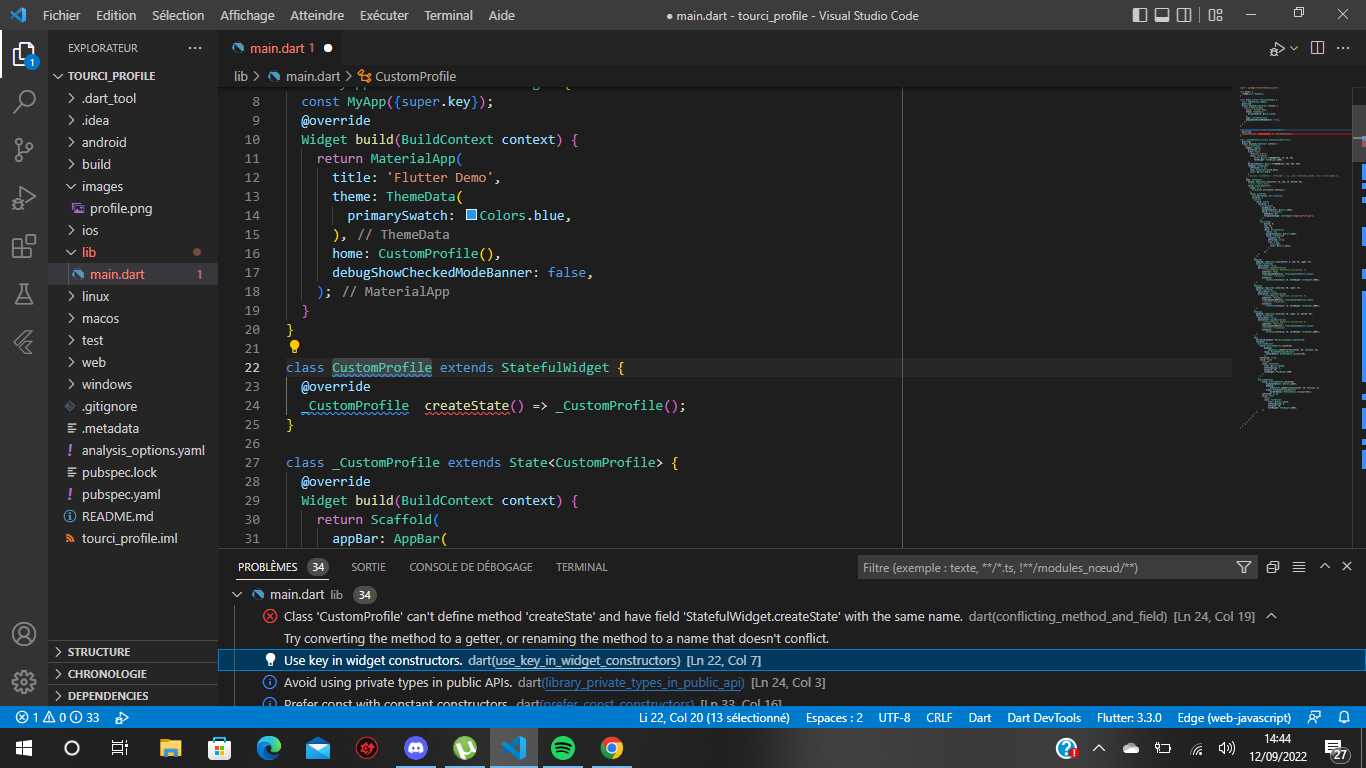Expand the CHRONOLOGIE section
The image size is (1366, 768).
[133, 674]
